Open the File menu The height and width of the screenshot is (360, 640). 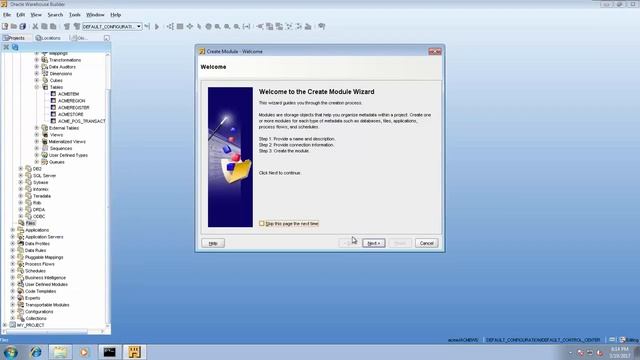click(x=7, y=15)
